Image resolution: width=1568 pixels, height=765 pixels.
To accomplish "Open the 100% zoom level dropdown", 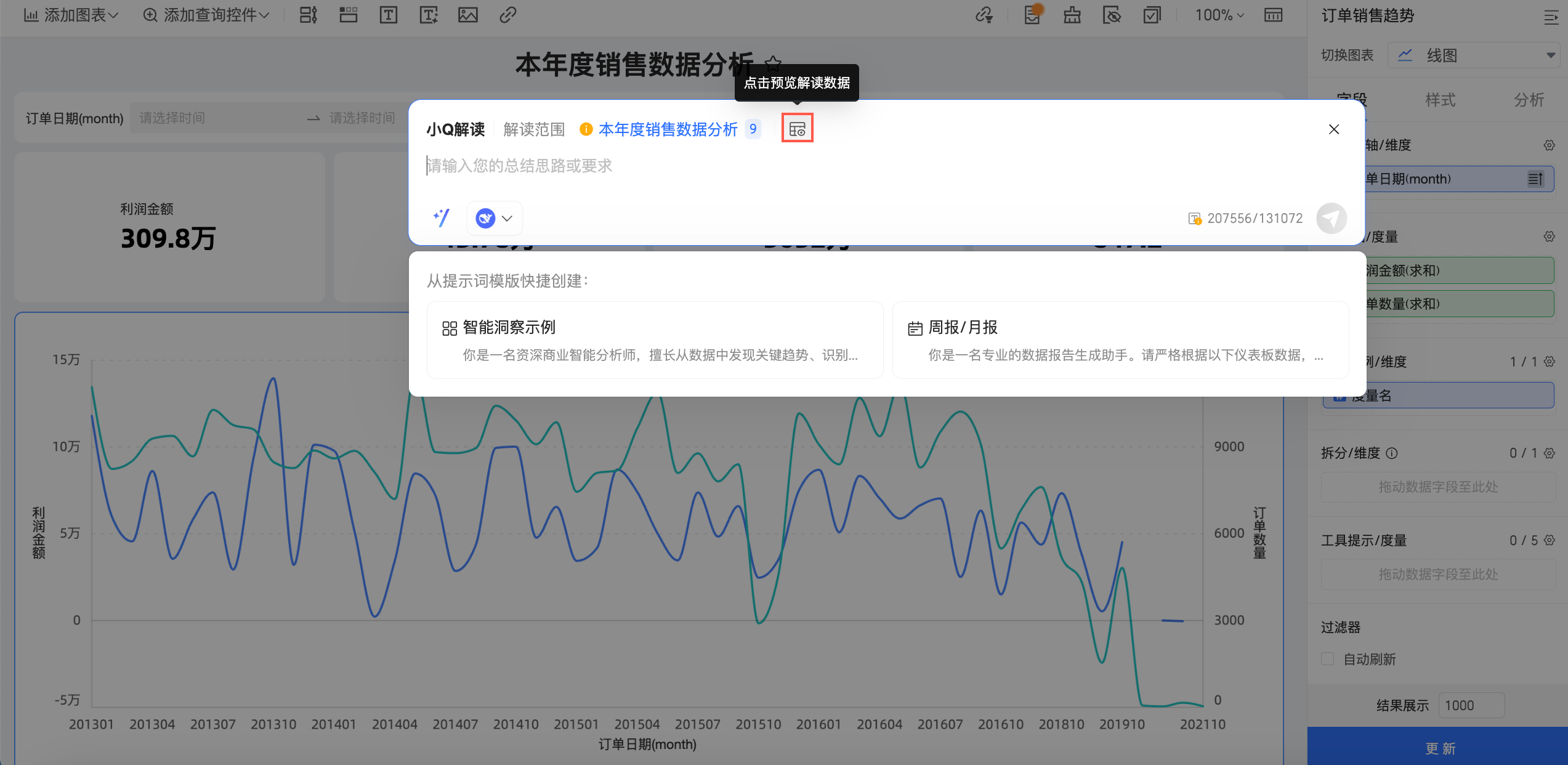I will point(1219,15).
